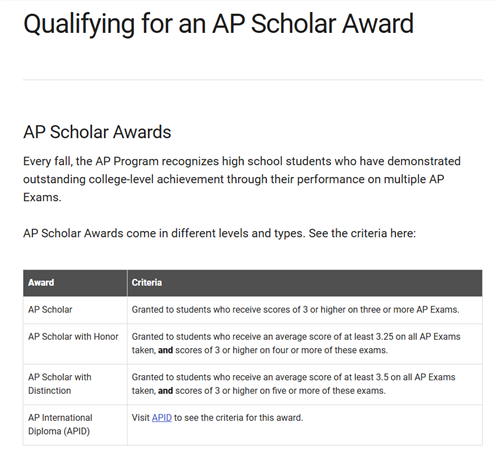Image resolution: width=500 pixels, height=451 pixels.
Task: Click the 'Every fall, the AP Program' paragraph
Action: (242, 179)
